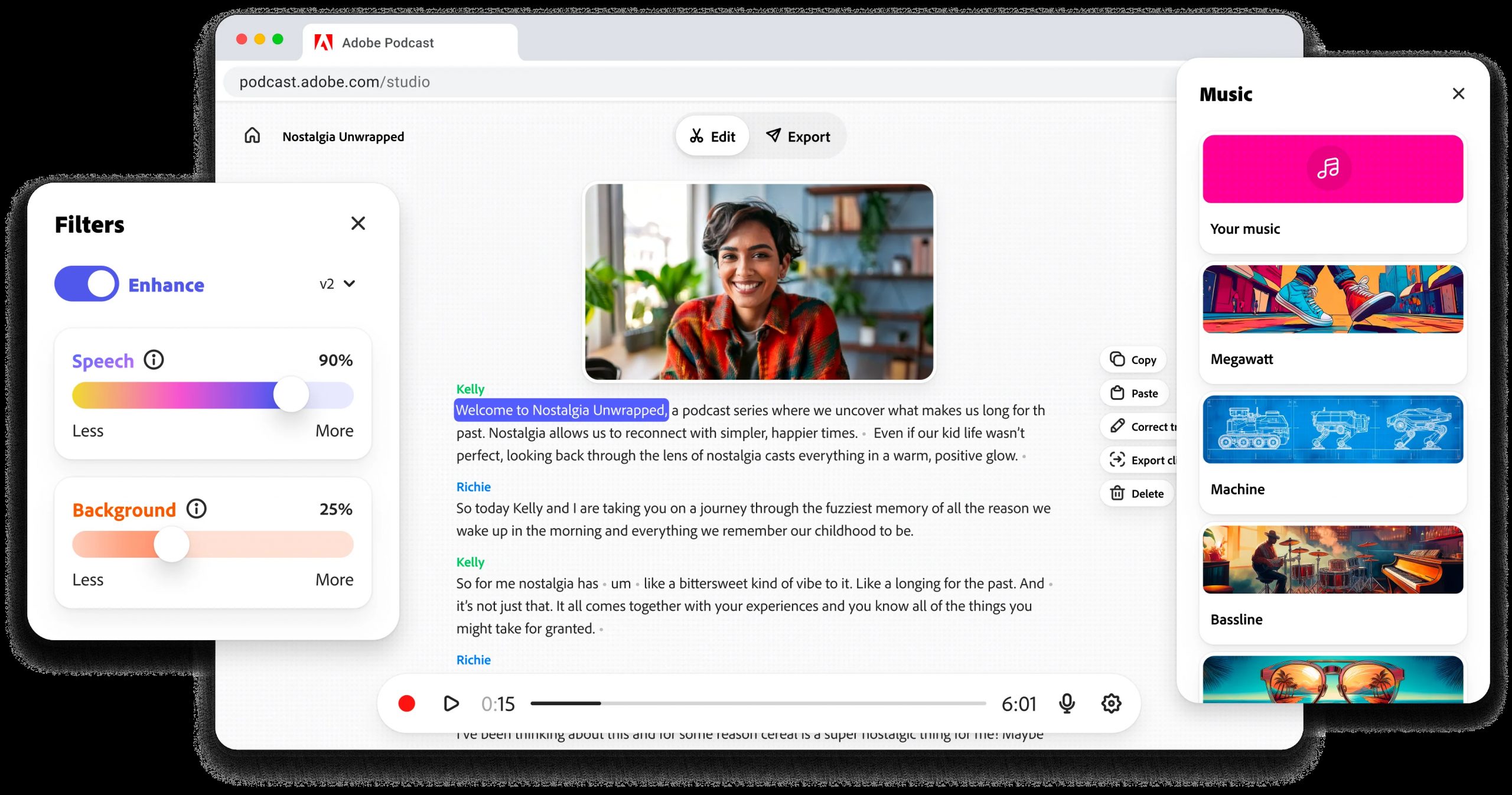Go home via the home icon

252,135
